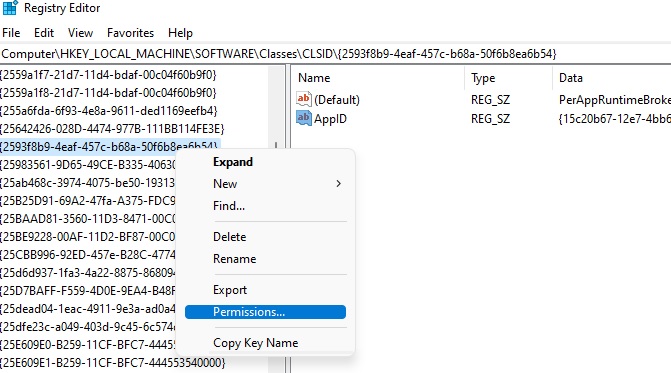Image resolution: width=671 pixels, height=373 pixels.
Task: Select key {2559a1f7-21d7-11d4-bdaf-00c04f60b9f0}
Action: click(108, 75)
